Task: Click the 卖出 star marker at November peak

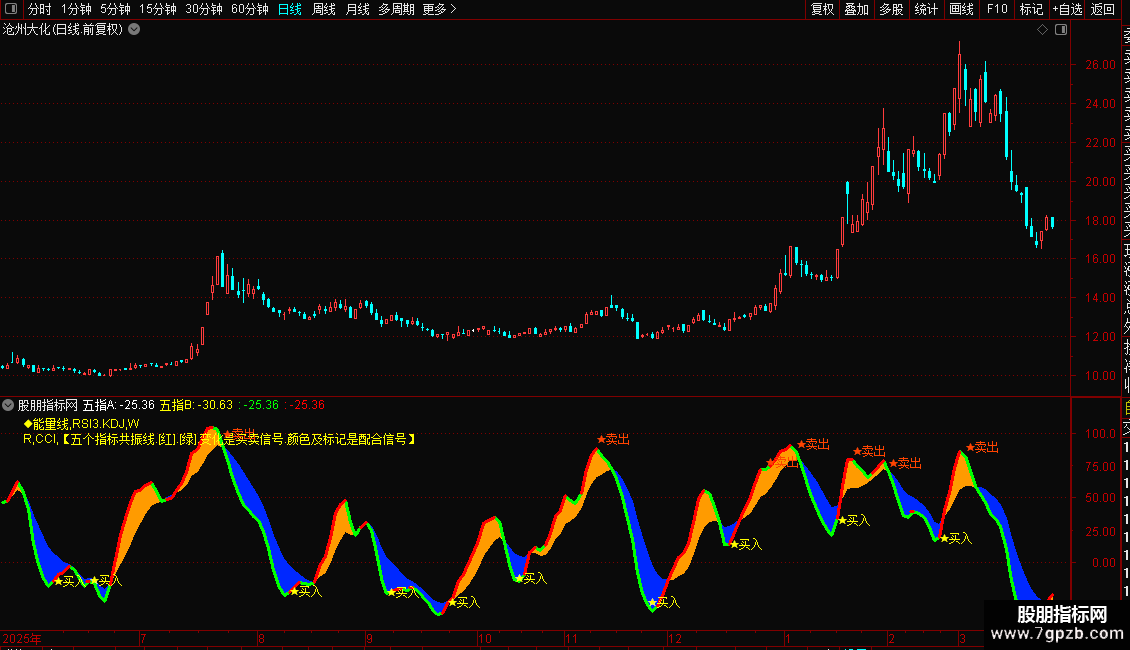Action: click(x=613, y=440)
